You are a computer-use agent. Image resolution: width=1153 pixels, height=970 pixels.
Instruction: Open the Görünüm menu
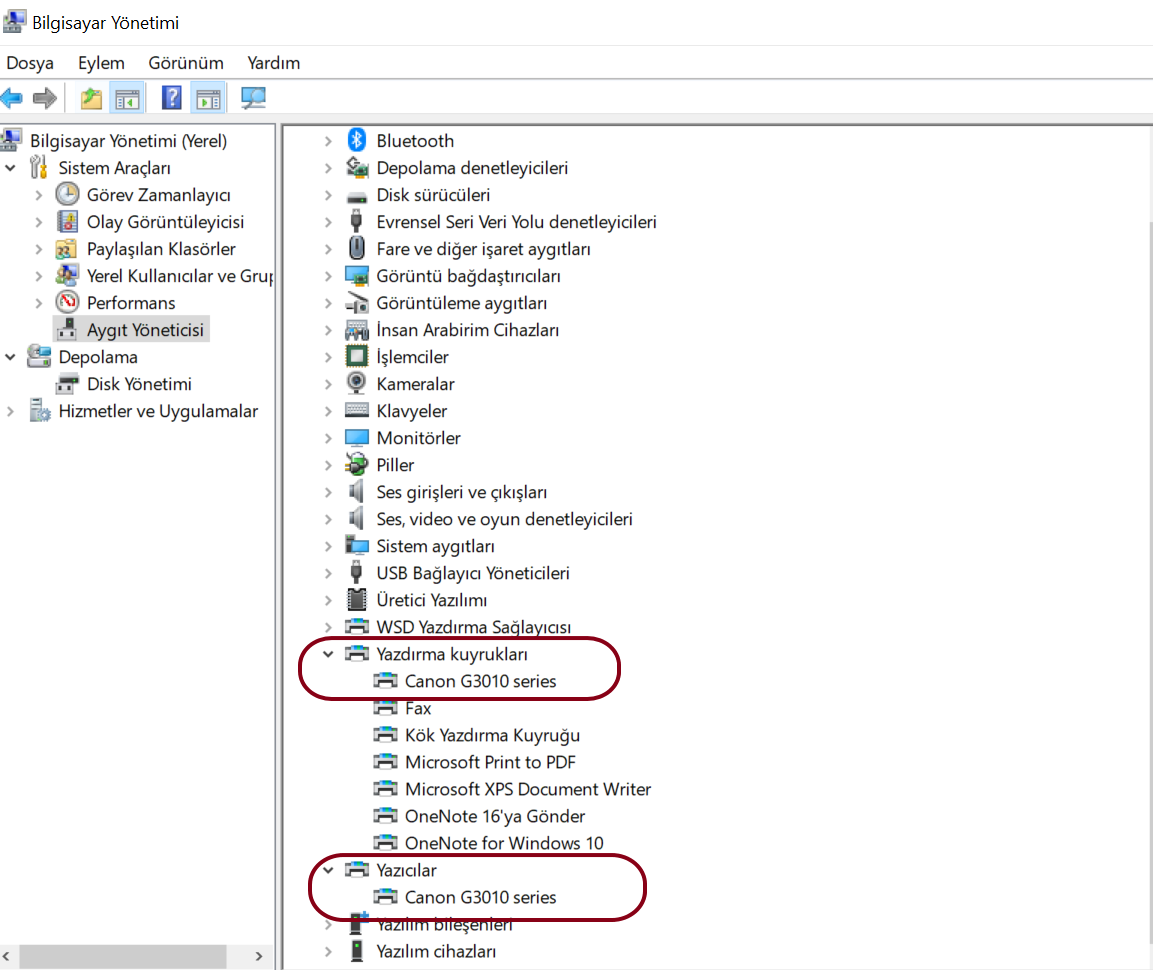pyautogui.click(x=185, y=62)
